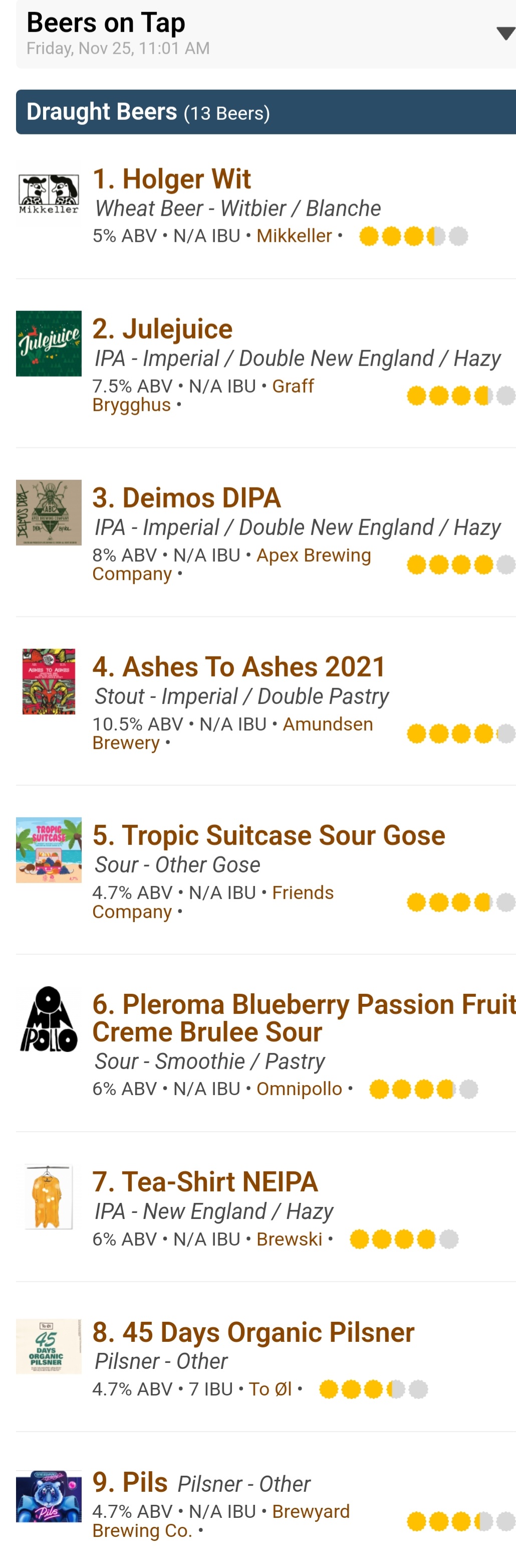
Task: Follow the Apex Brewing Company link
Action: tap(313, 555)
